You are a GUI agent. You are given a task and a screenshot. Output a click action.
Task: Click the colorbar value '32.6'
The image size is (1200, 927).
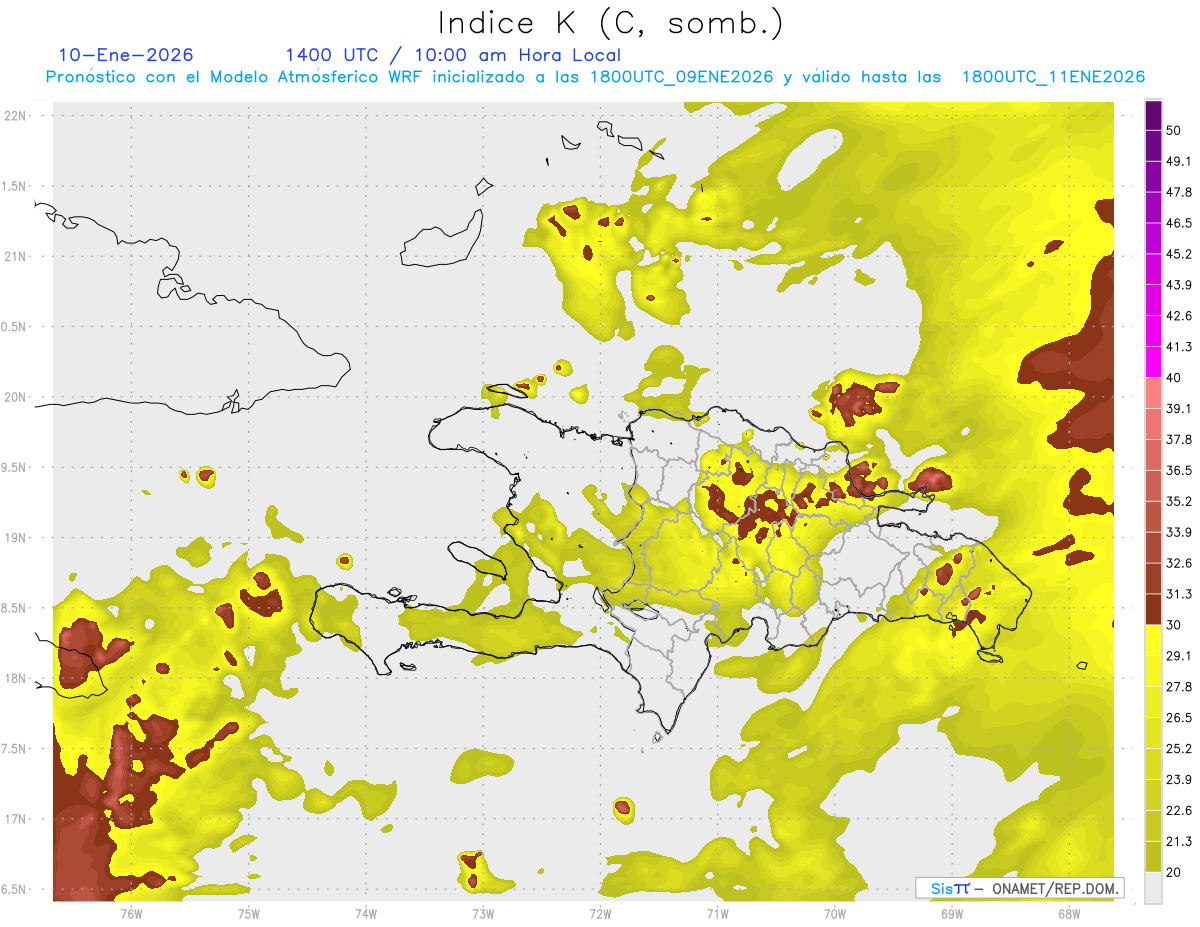(1179, 563)
